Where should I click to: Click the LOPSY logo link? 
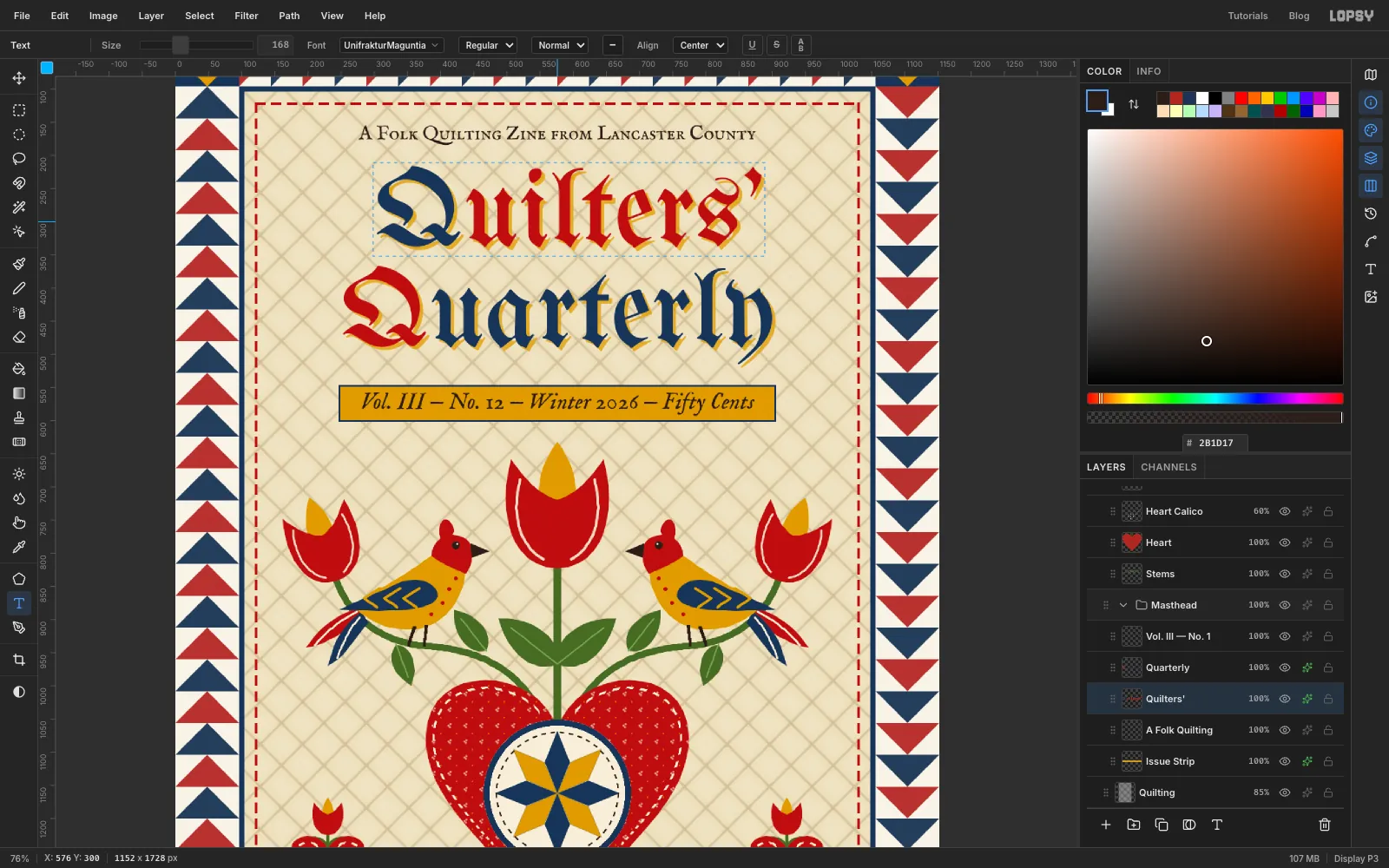[x=1352, y=16]
